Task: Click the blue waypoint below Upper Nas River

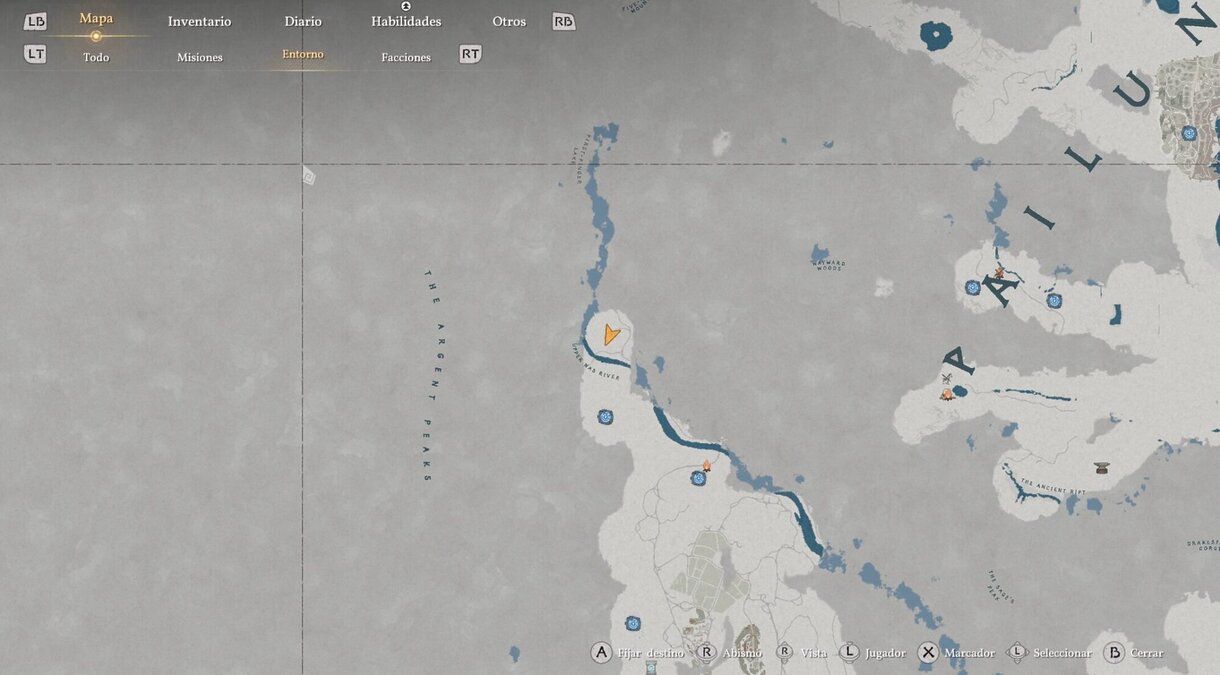Action: (605, 417)
